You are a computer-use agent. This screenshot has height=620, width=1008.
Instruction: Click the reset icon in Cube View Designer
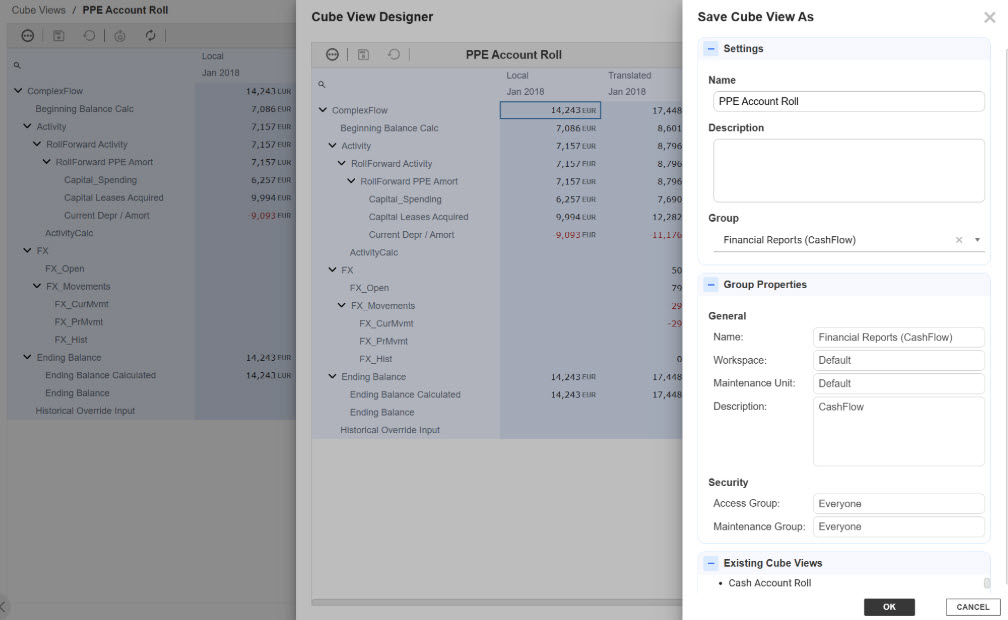coord(394,55)
